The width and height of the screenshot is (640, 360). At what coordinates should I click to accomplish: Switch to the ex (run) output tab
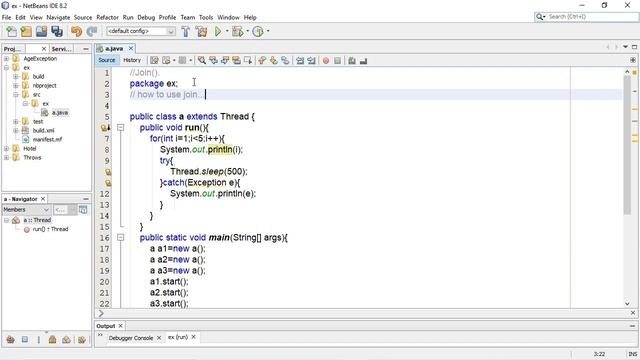tap(178, 337)
